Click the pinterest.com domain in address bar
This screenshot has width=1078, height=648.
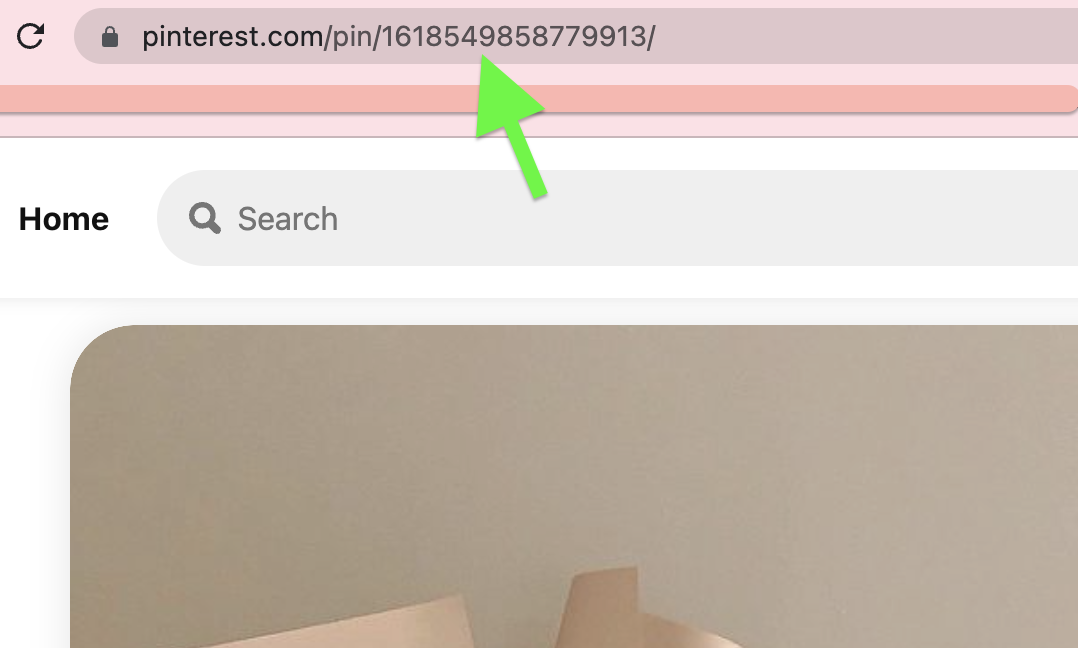(232, 36)
